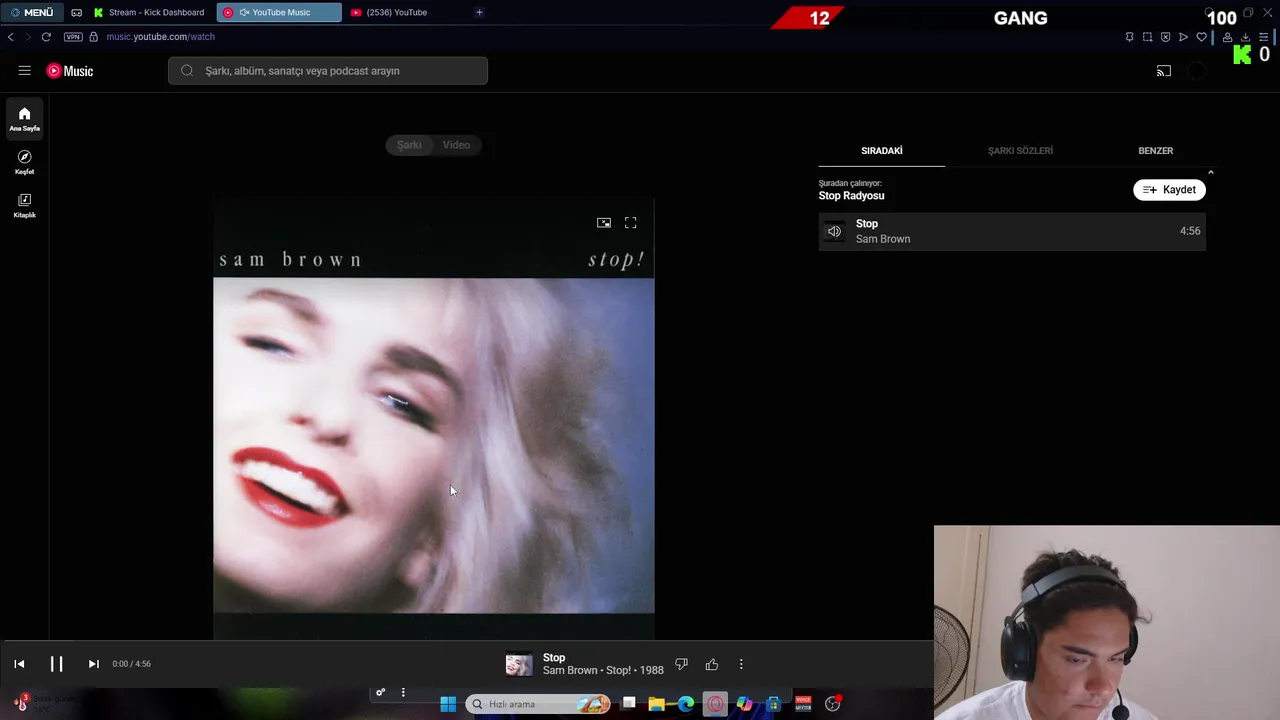This screenshot has height=720, width=1280.
Task: Reload the current page
Action: pyautogui.click(x=46, y=37)
